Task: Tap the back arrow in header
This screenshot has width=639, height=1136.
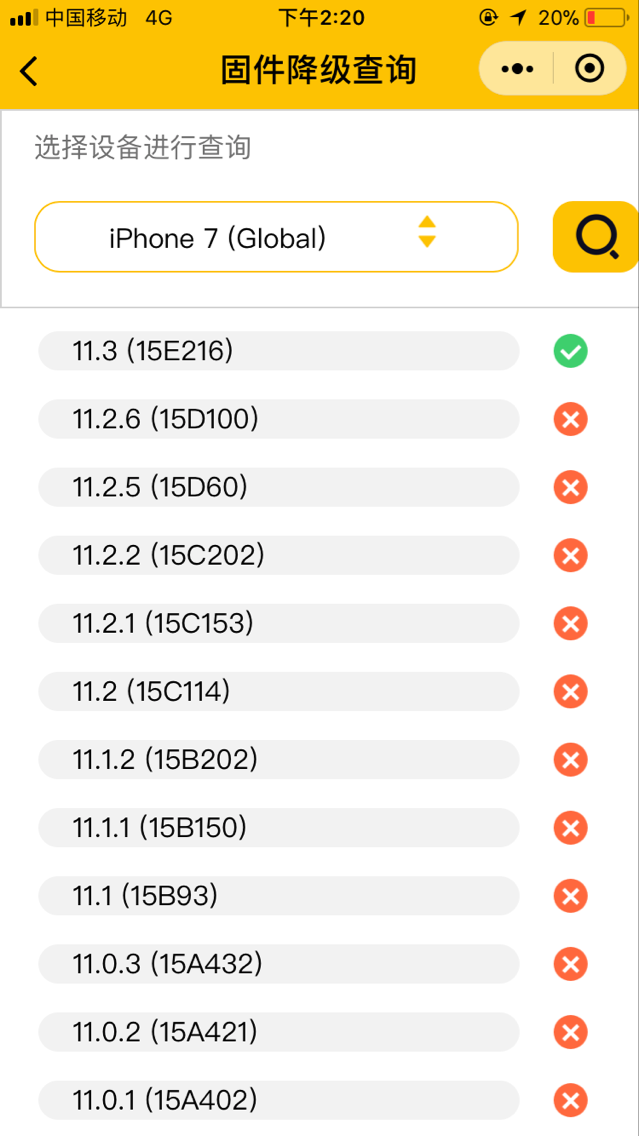Action: tap(29, 71)
